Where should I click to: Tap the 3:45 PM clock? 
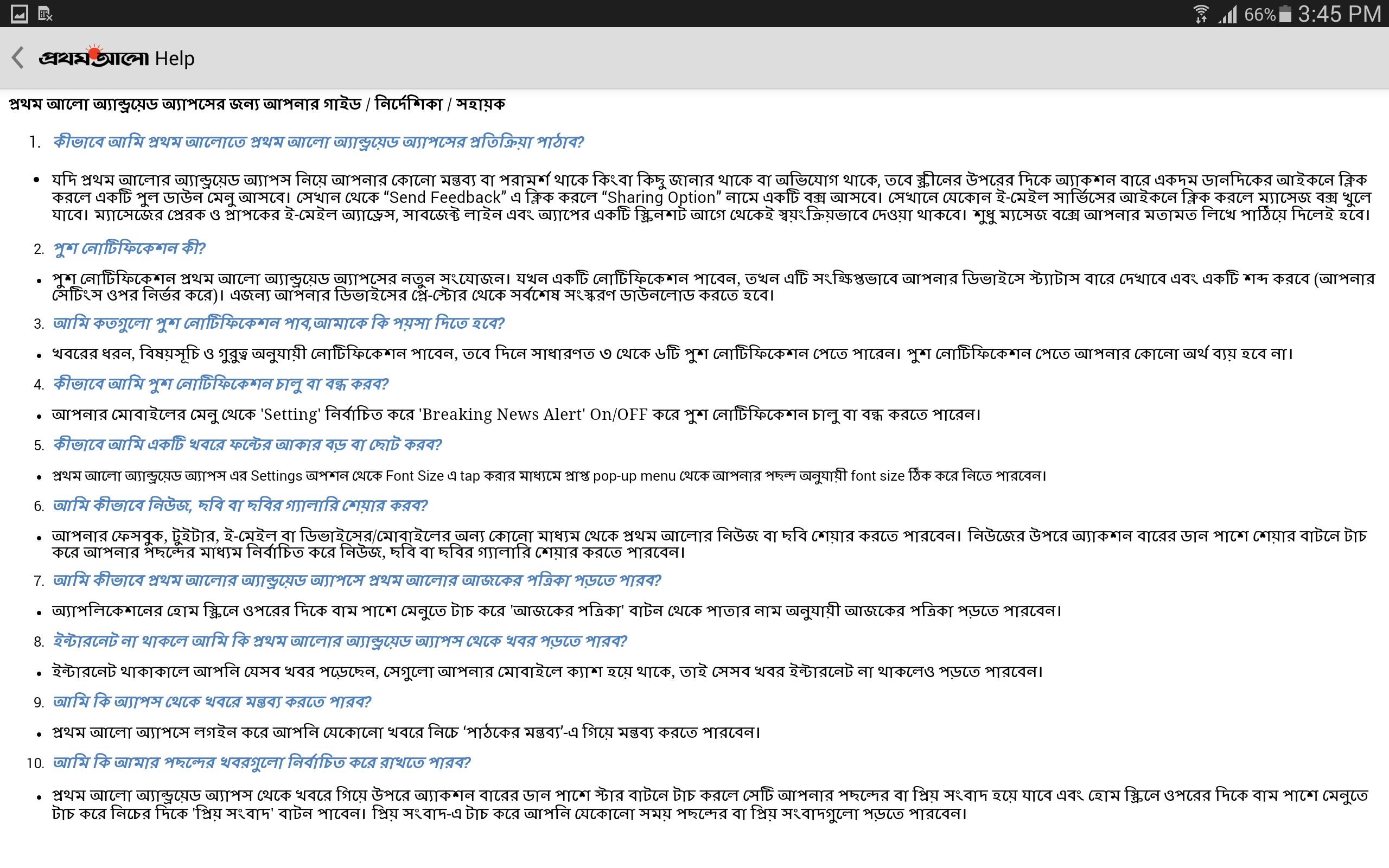tap(1339, 14)
